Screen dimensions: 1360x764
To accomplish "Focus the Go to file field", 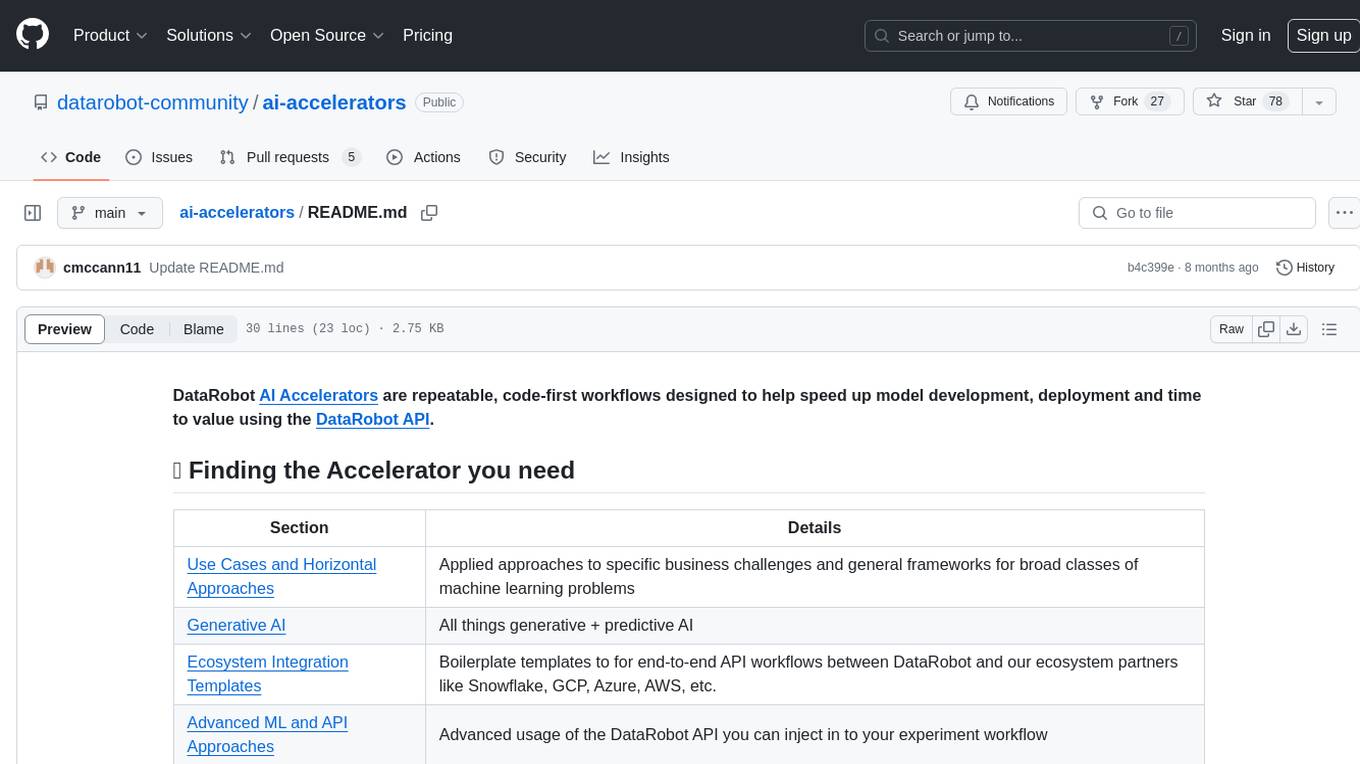I will click(x=1197, y=213).
